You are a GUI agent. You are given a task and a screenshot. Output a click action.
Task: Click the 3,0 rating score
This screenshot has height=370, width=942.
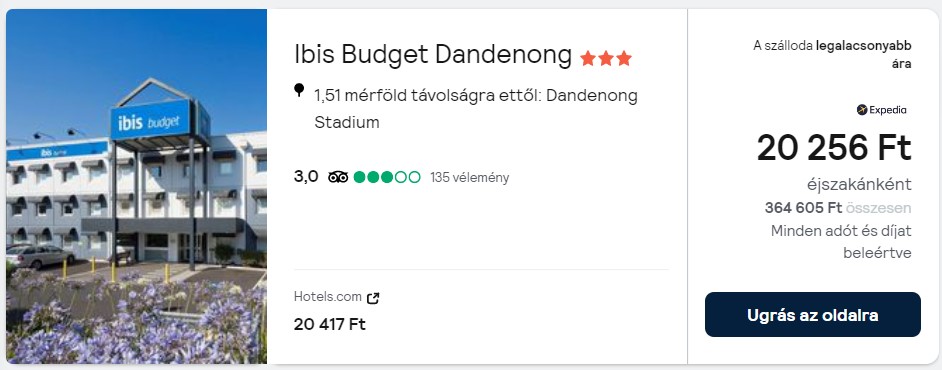tap(306, 177)
